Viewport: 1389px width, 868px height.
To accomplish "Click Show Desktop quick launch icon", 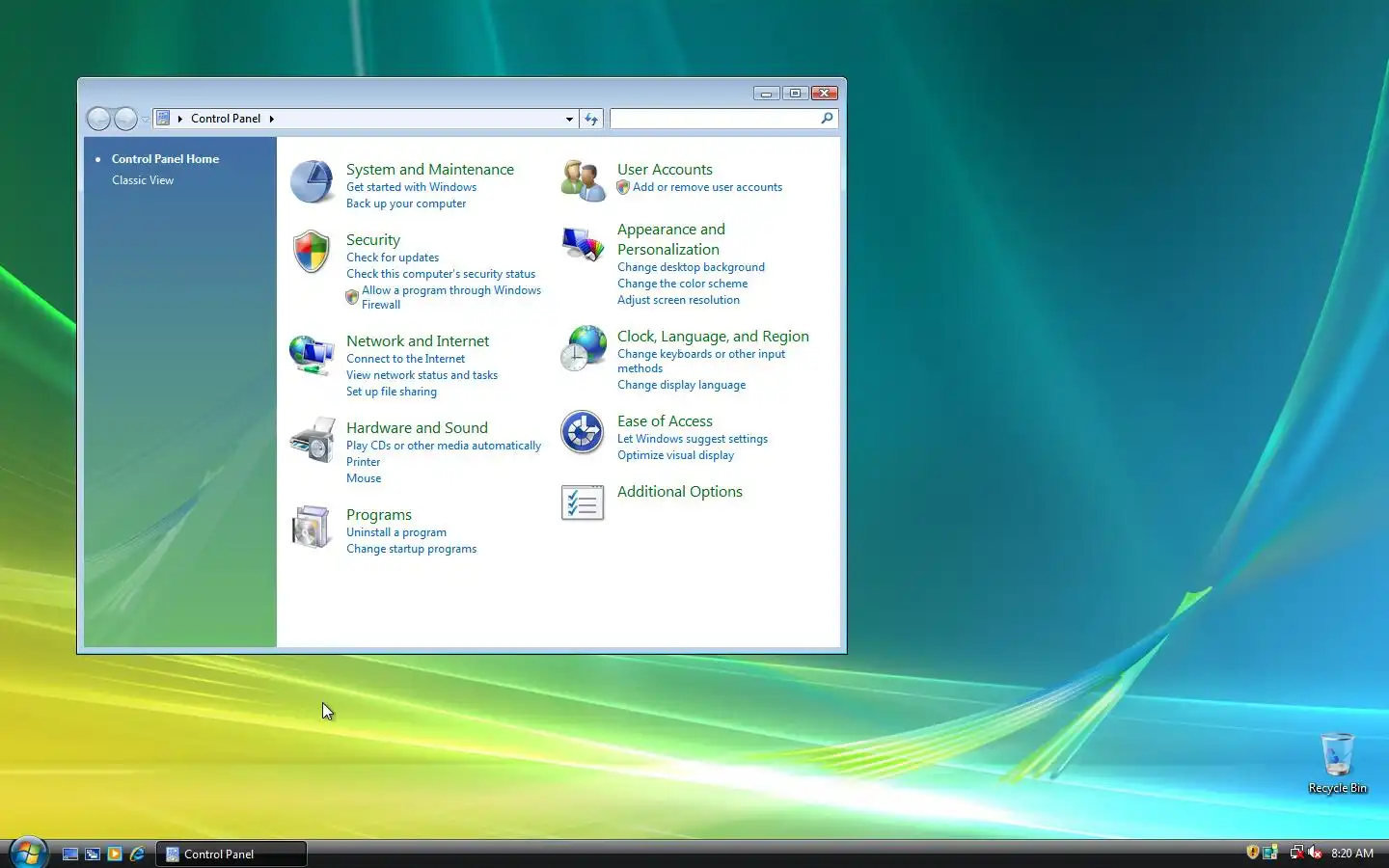I will (x=70, y=854).
